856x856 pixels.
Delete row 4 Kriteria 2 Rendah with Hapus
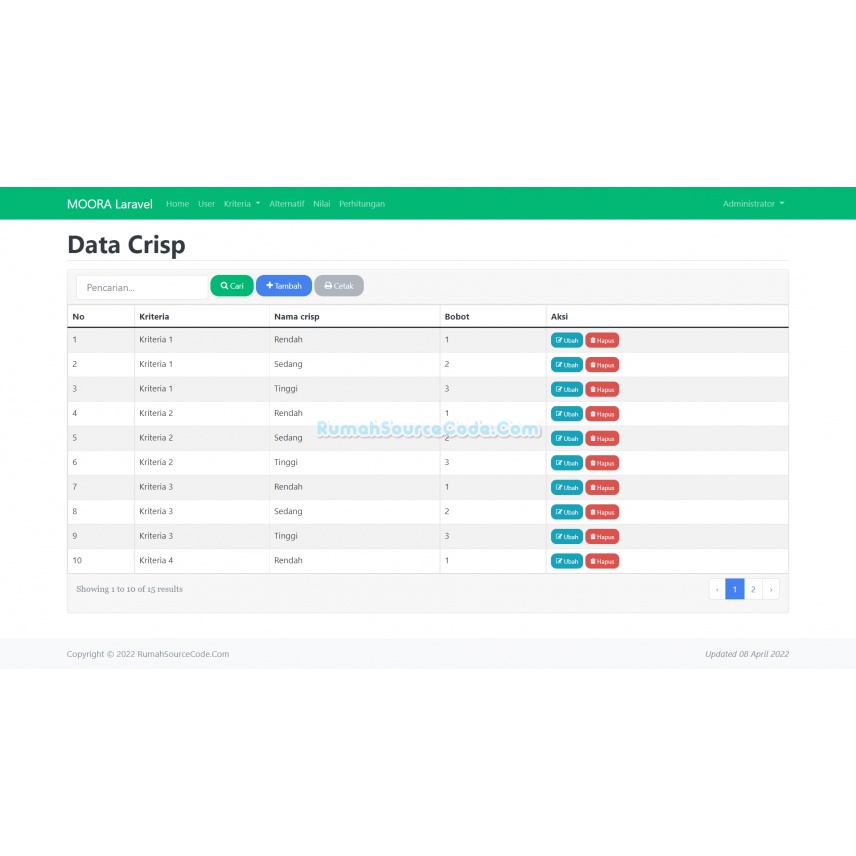pos(602,414)
